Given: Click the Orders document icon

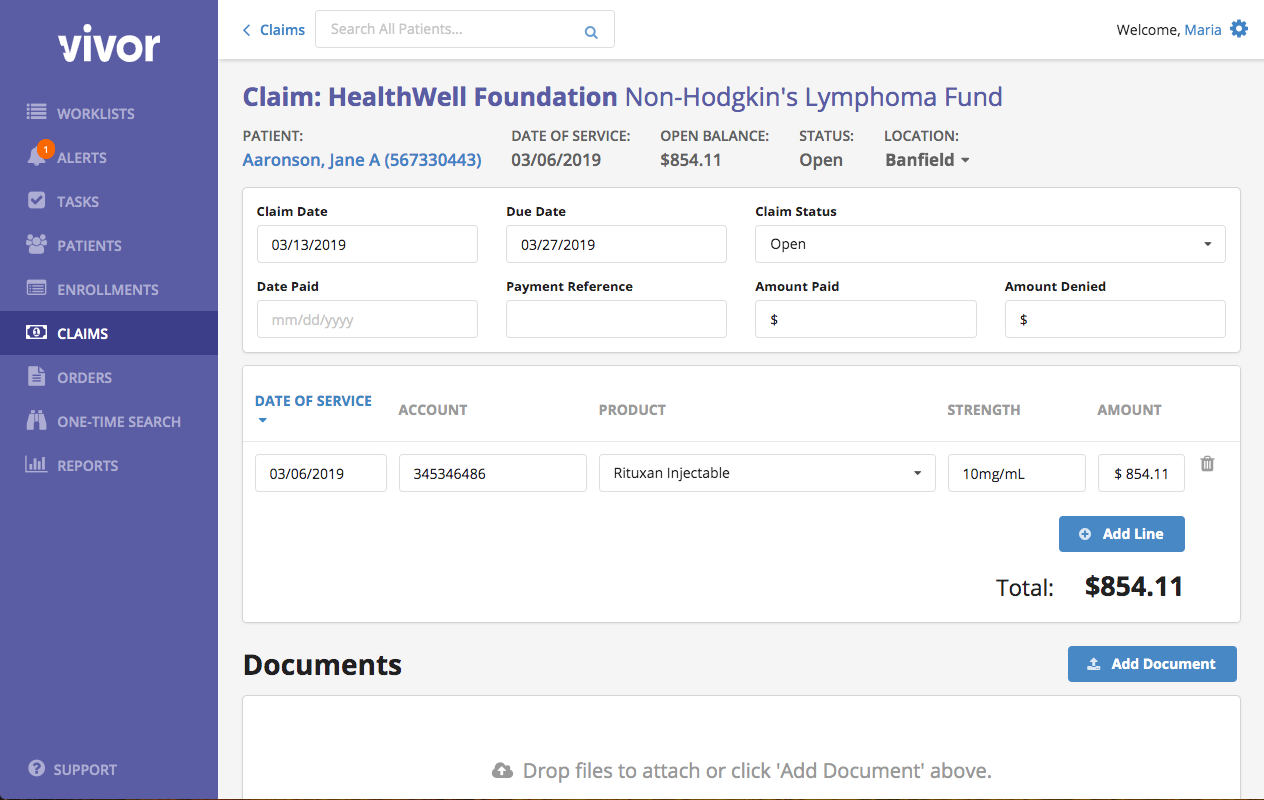Looking at the screenshot, I should coord(37,377).
